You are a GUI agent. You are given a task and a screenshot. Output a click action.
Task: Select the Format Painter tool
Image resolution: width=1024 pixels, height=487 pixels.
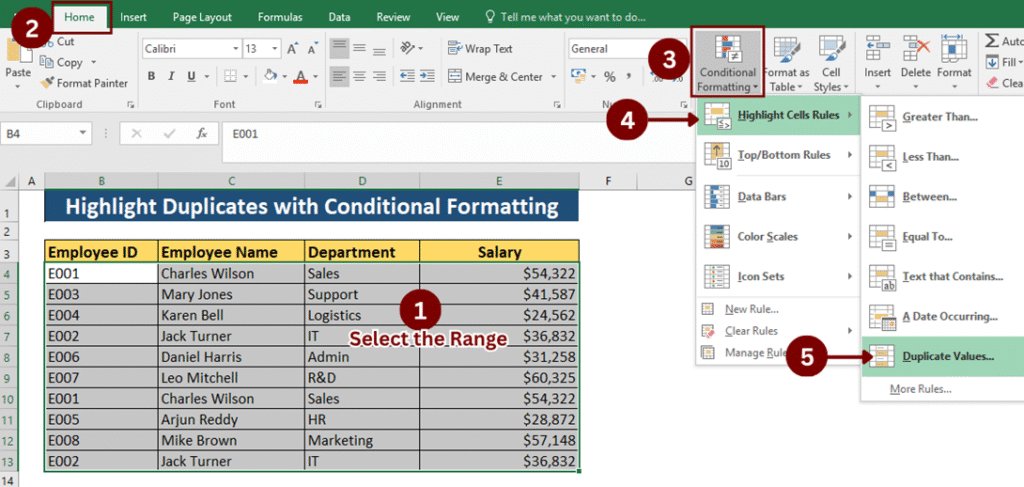[84, 83]
